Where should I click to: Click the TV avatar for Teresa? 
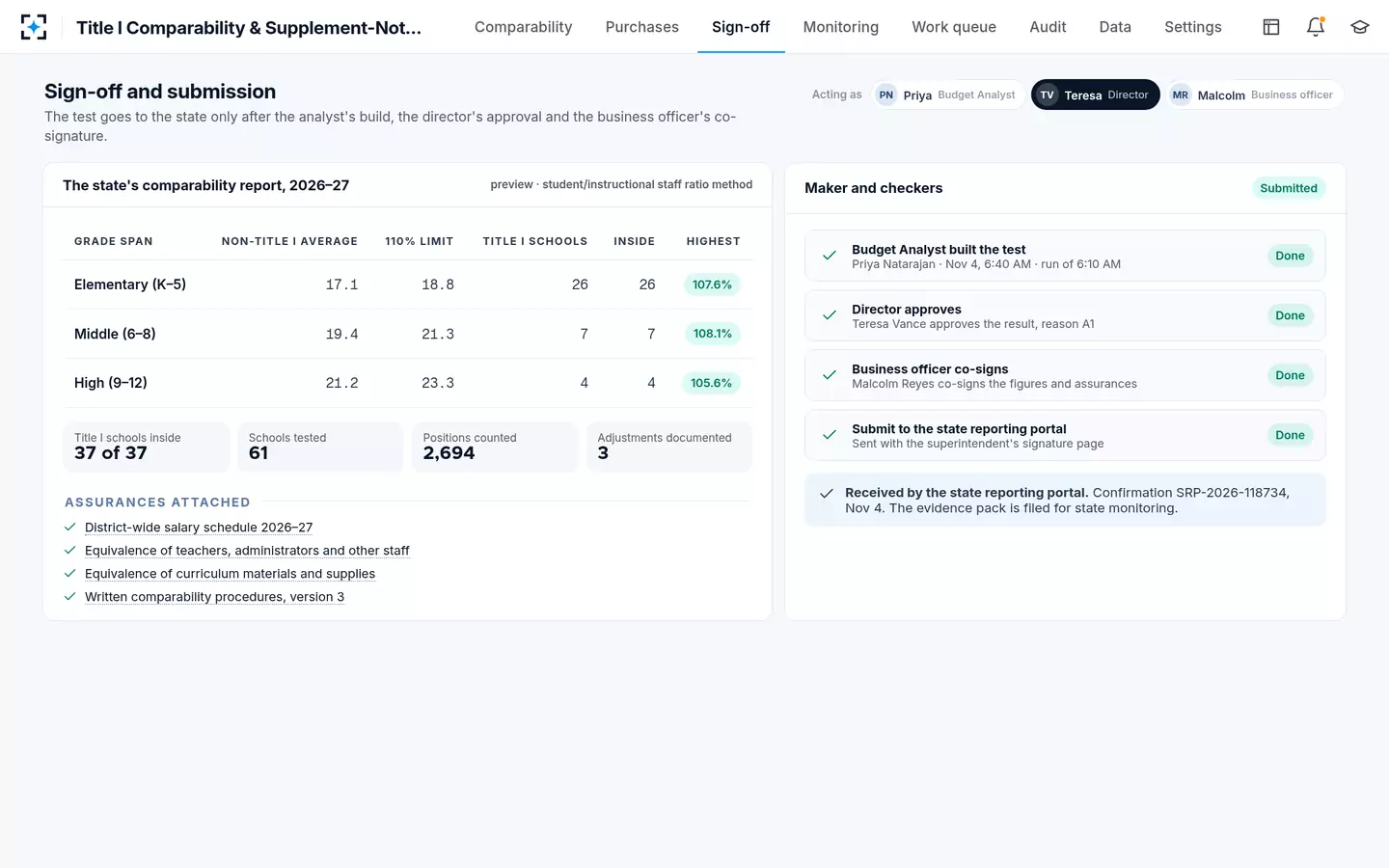click(1048, 95)
